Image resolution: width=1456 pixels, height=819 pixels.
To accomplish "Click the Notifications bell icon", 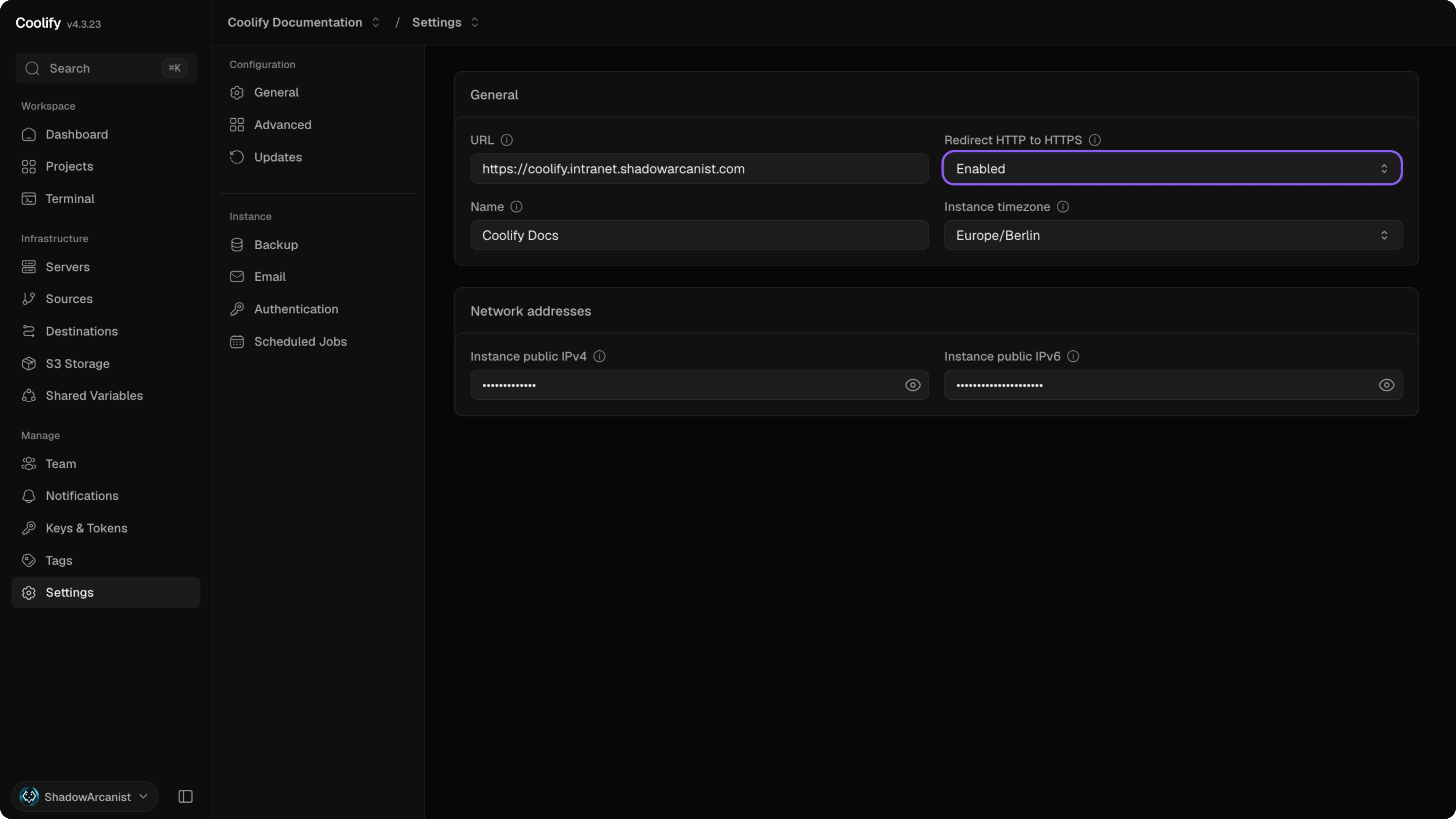I will pyautogui.click(x=28, y=496).
